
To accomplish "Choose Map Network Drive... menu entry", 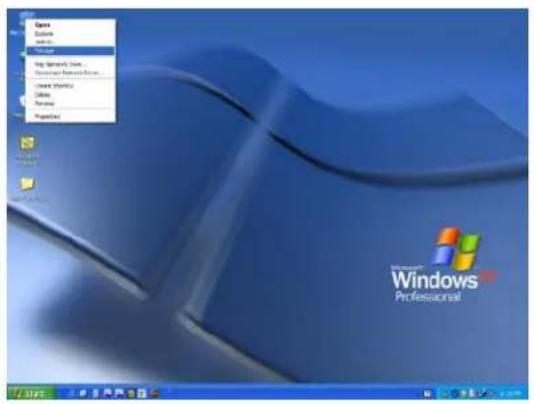I will click(70, 64).
